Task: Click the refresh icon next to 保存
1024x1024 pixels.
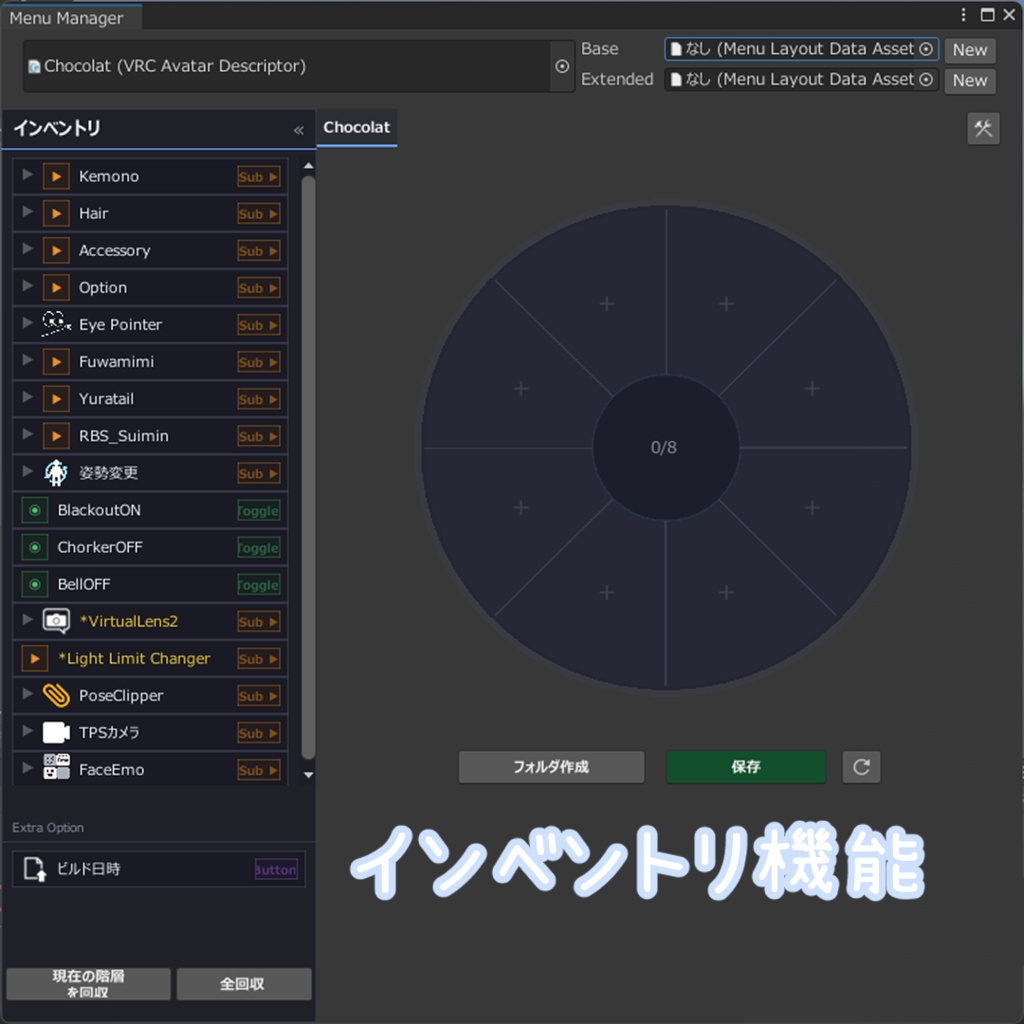Action: coord(861,767)
